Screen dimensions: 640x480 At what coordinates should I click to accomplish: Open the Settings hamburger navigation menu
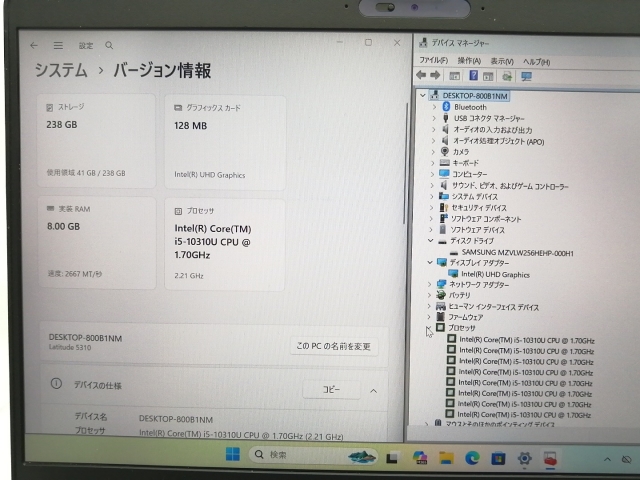(x=58, y=45)
